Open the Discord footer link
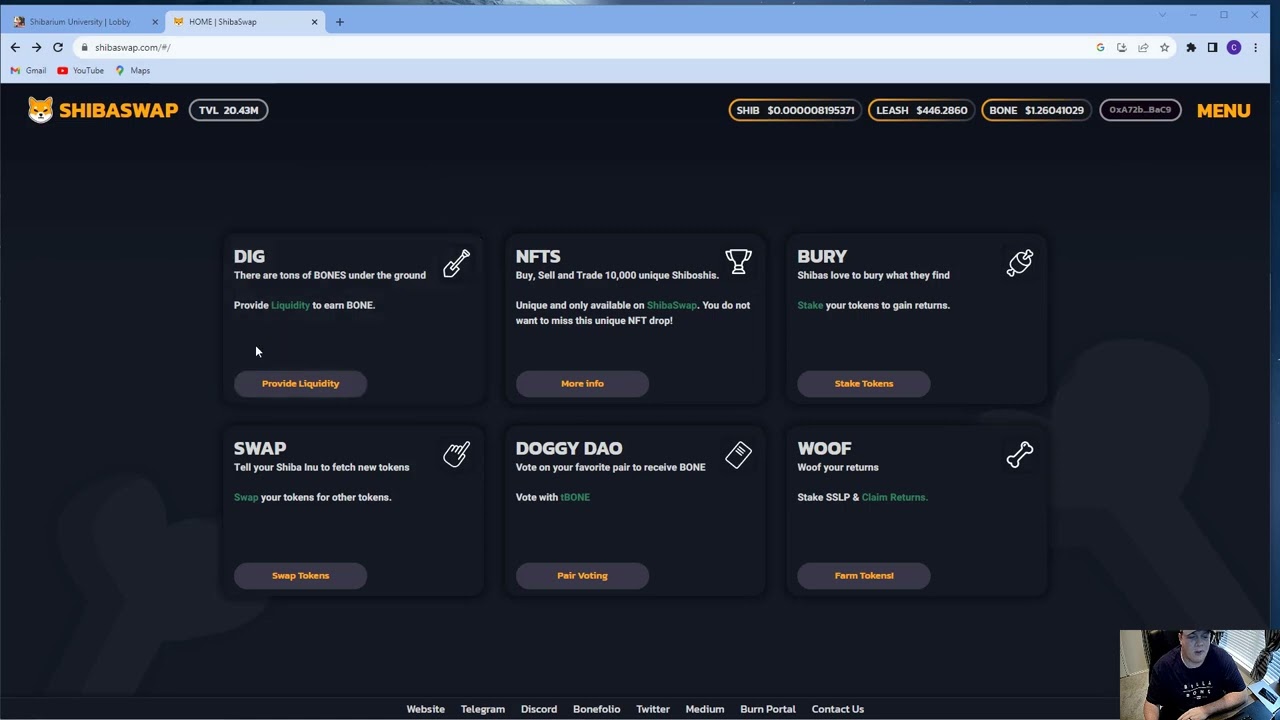 538,709
